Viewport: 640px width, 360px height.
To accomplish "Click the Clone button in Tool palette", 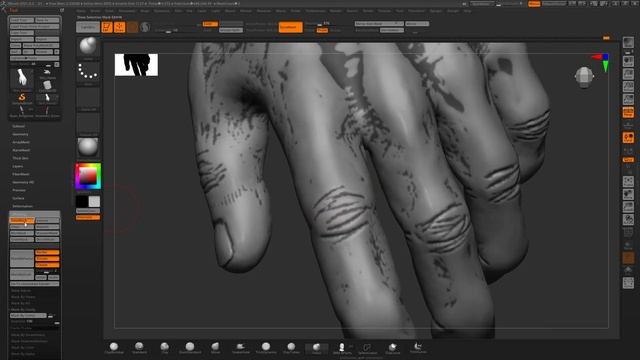I will tap(16, 45).
